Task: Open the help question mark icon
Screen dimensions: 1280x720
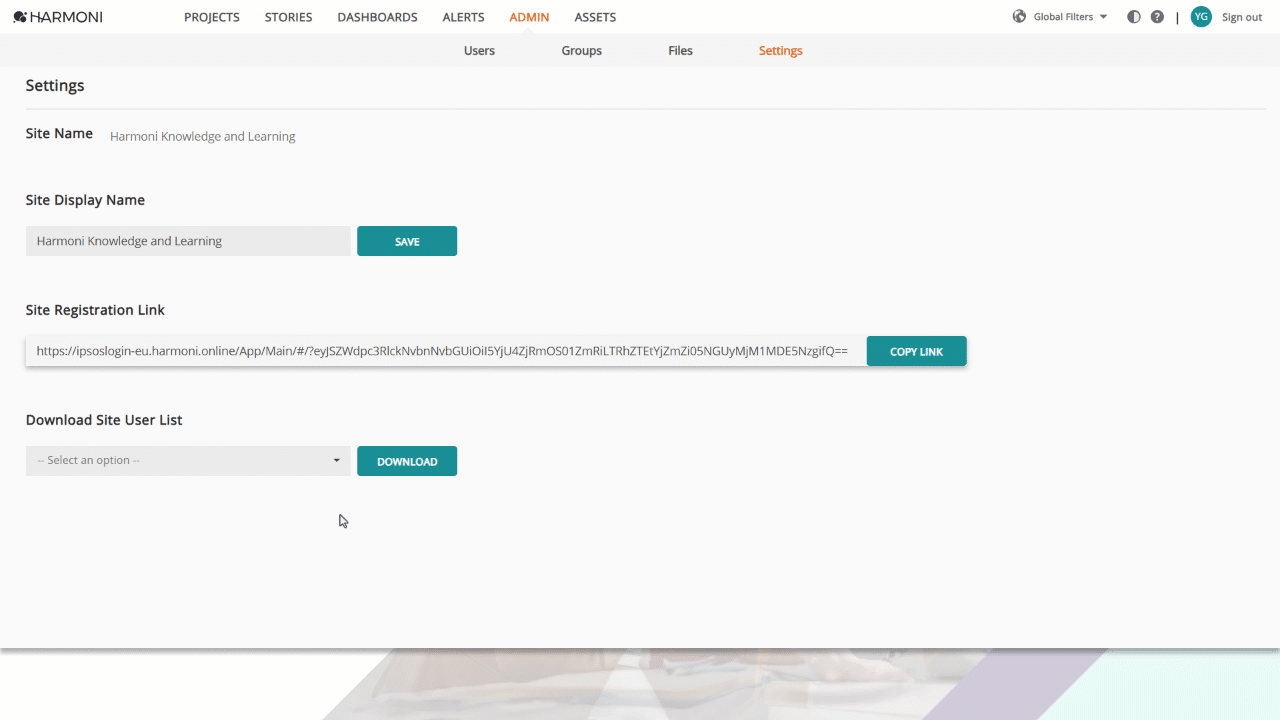Action: point(1157,17)
